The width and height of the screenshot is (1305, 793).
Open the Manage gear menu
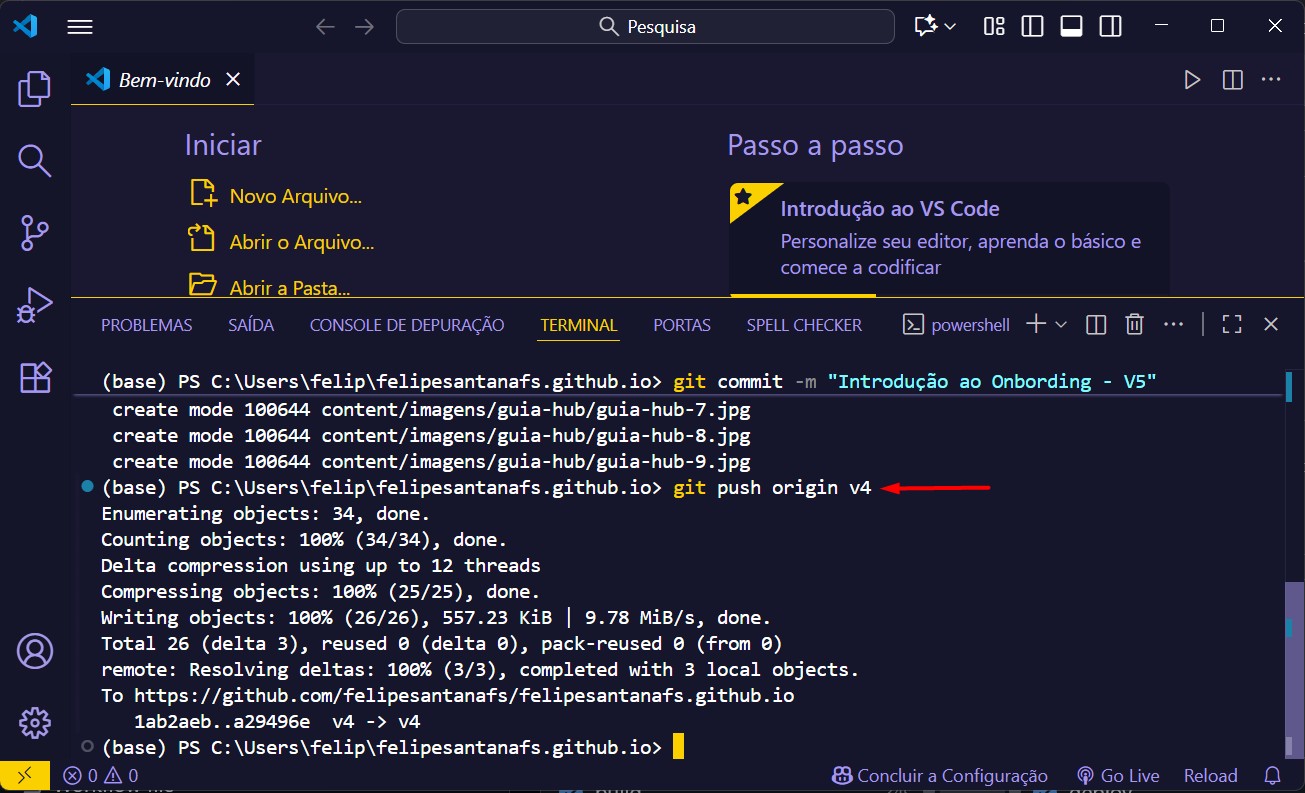coord(35,721)
